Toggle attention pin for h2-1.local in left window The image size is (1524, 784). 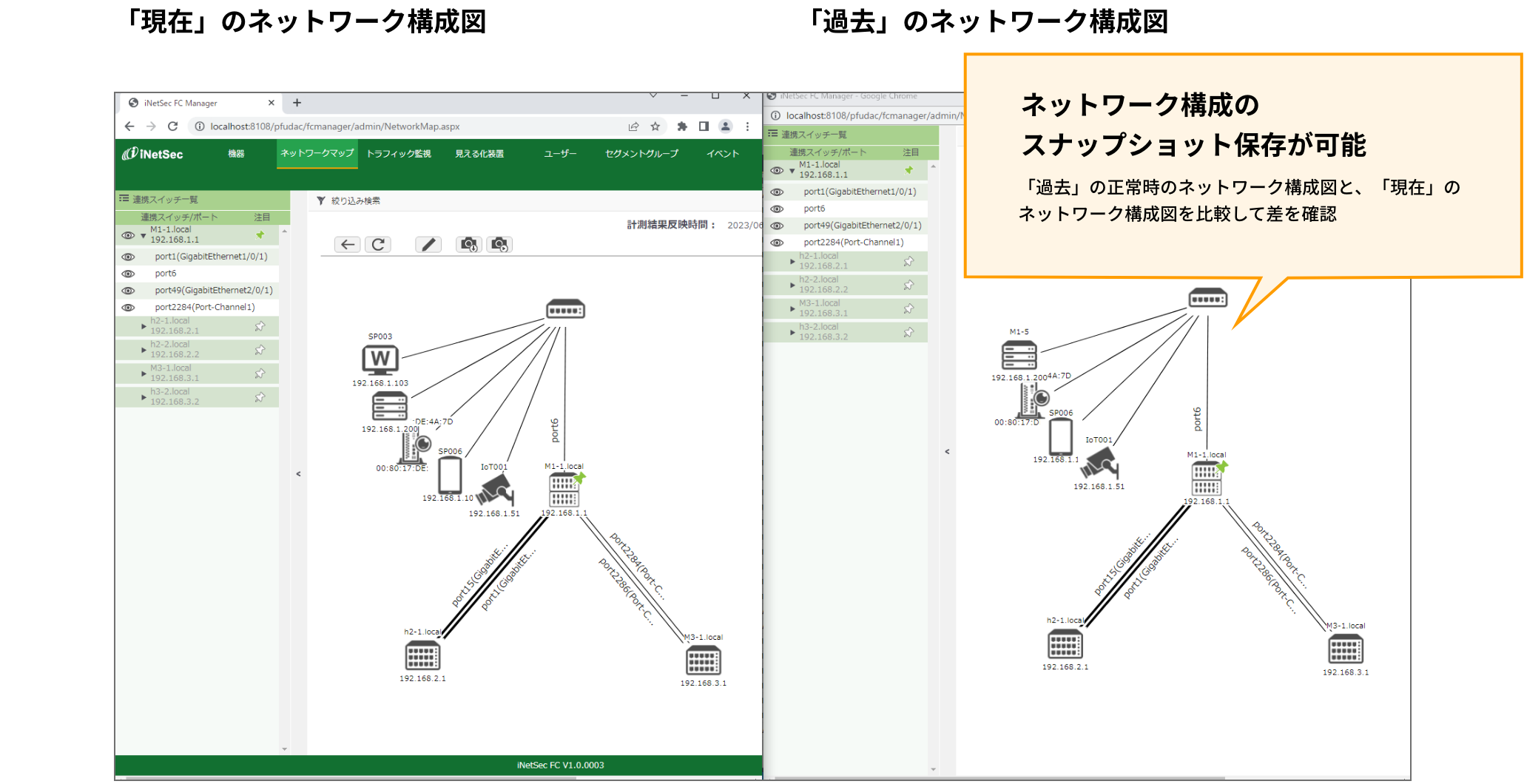[260, 326]
